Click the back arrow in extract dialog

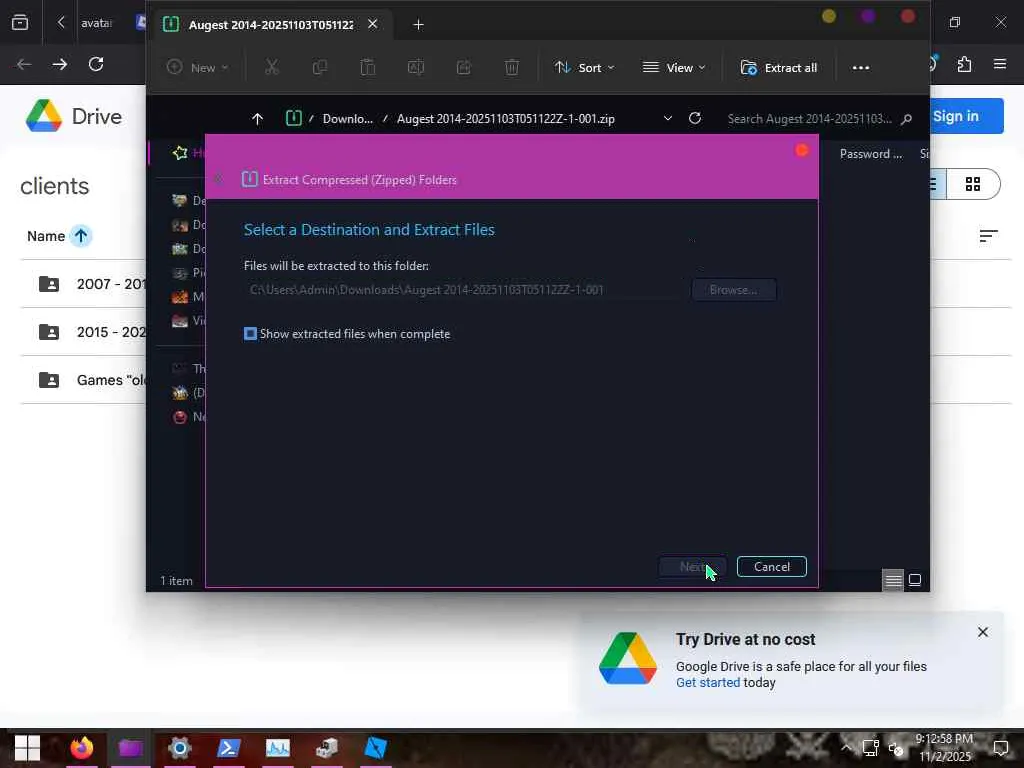click(219, 179)
